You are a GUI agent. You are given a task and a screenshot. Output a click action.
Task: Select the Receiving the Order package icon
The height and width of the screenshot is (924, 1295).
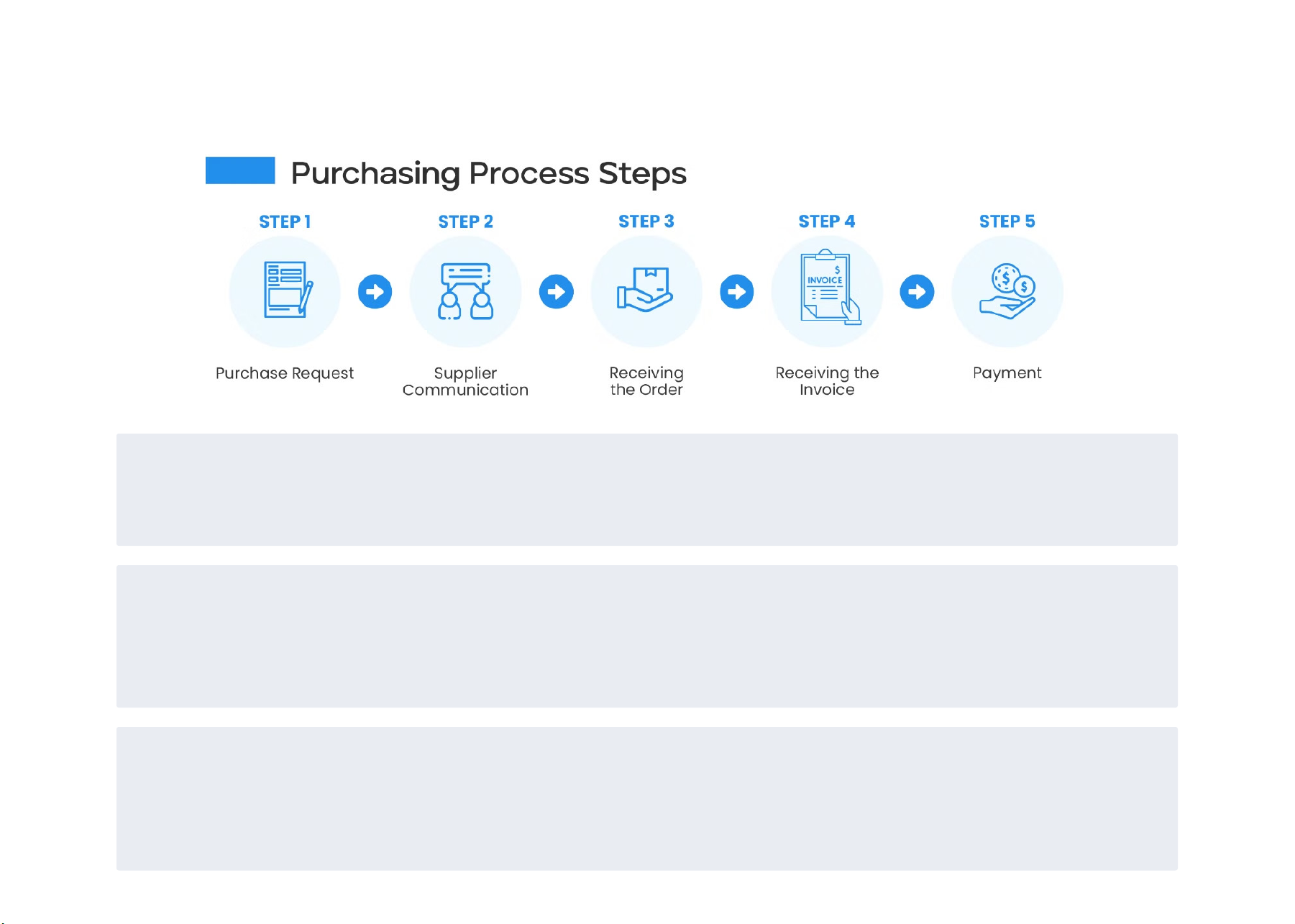pyautogui.click(x=646, y=291)
